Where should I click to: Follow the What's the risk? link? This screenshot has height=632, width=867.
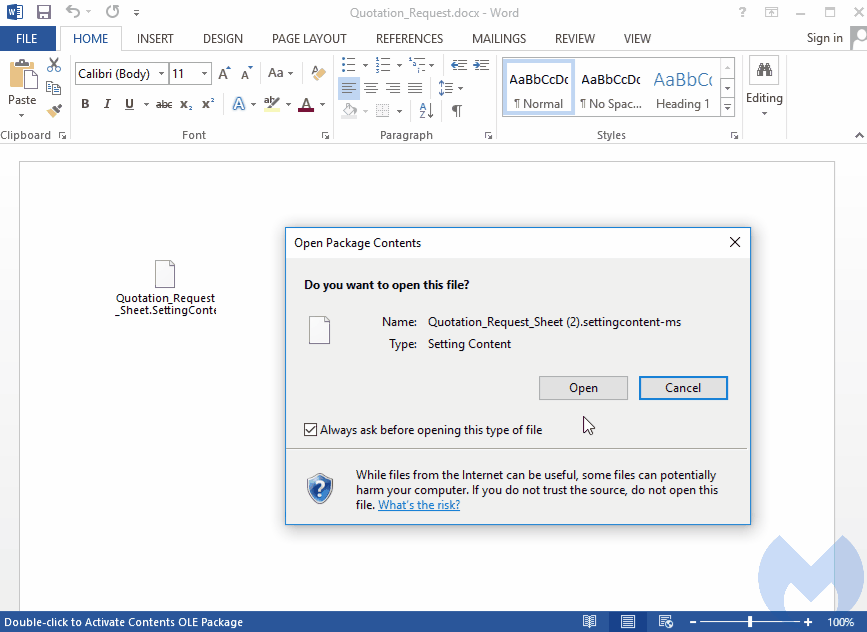(419, 505)
